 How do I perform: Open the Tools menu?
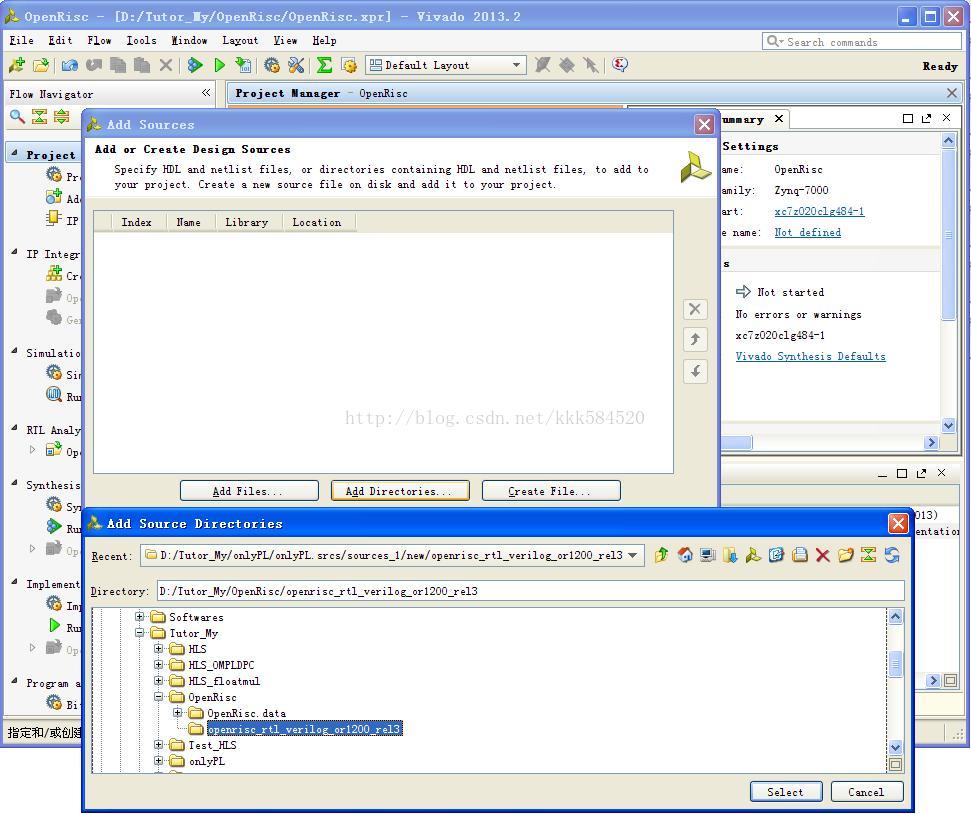[141, 40]
